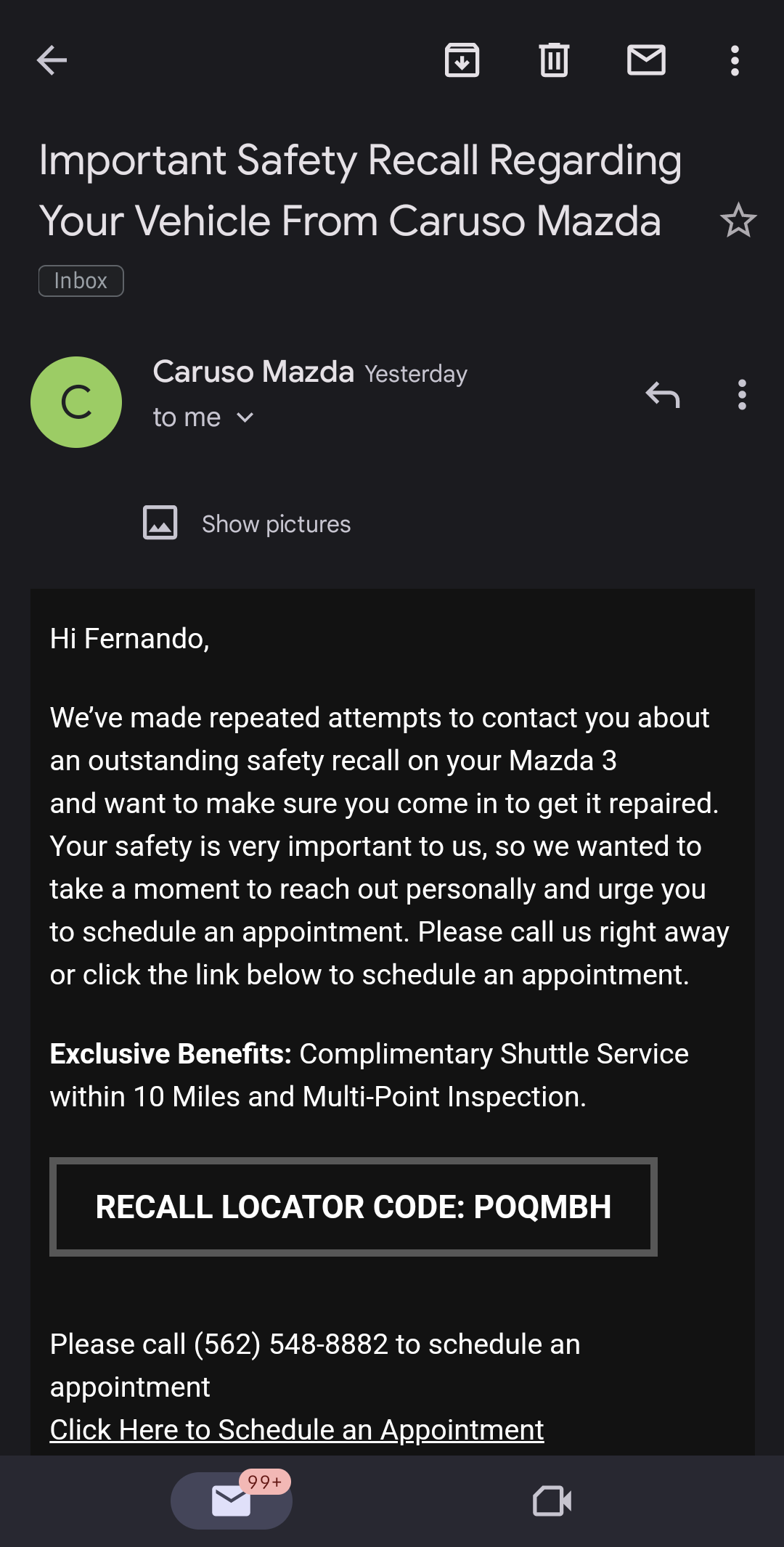Tap Show pictures text
The height and width of the screenshot is (1547, 784).
coord(276,524)
